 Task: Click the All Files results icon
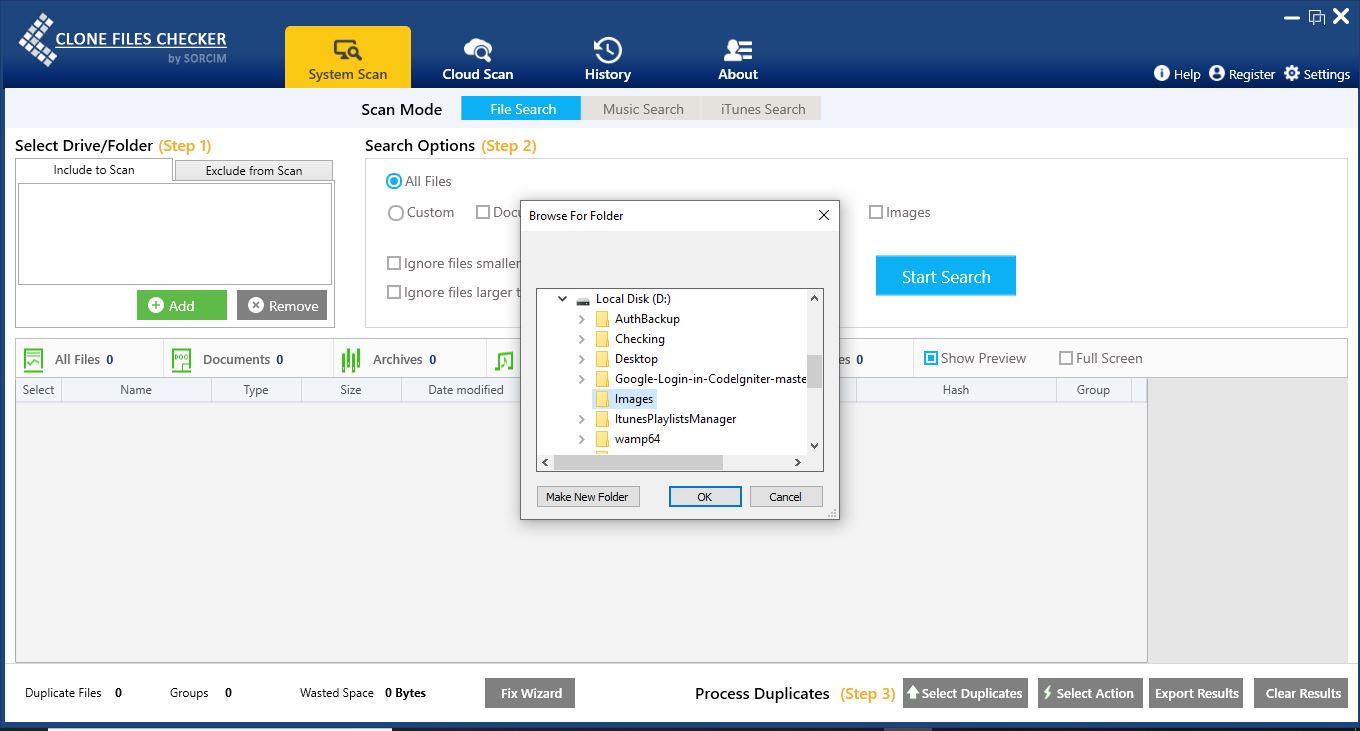point(33,360)
